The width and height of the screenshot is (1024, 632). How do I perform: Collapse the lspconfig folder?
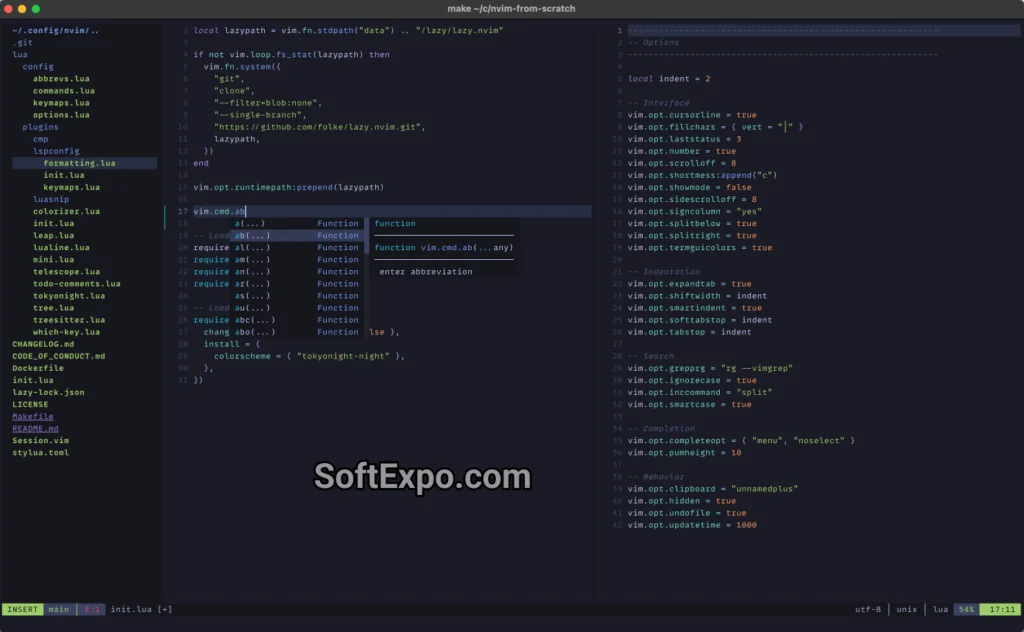[58, 150]
